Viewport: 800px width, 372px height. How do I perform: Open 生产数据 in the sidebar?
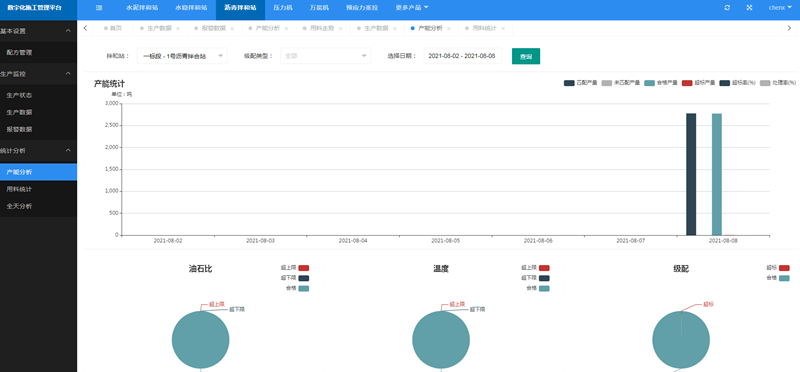[x=38, y=112]
